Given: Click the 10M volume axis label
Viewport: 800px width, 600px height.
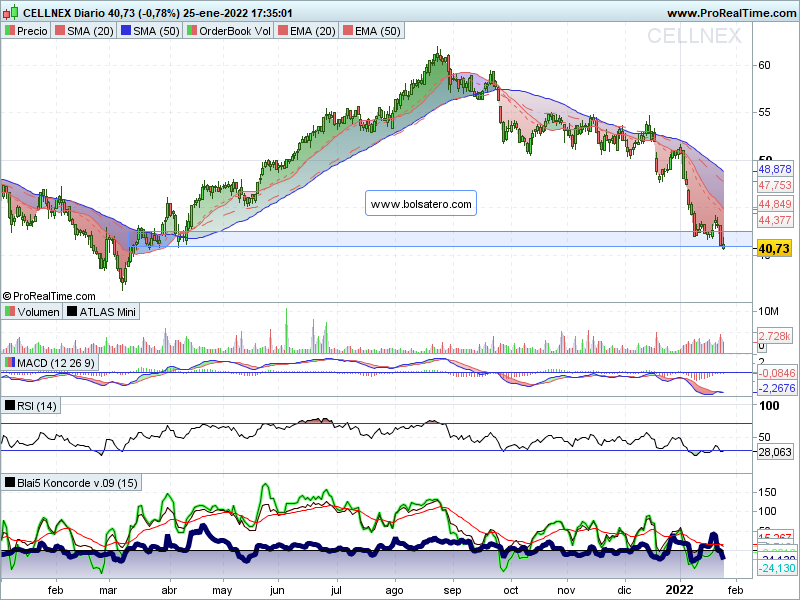Looking at the screenshot, I should [768, 311].
